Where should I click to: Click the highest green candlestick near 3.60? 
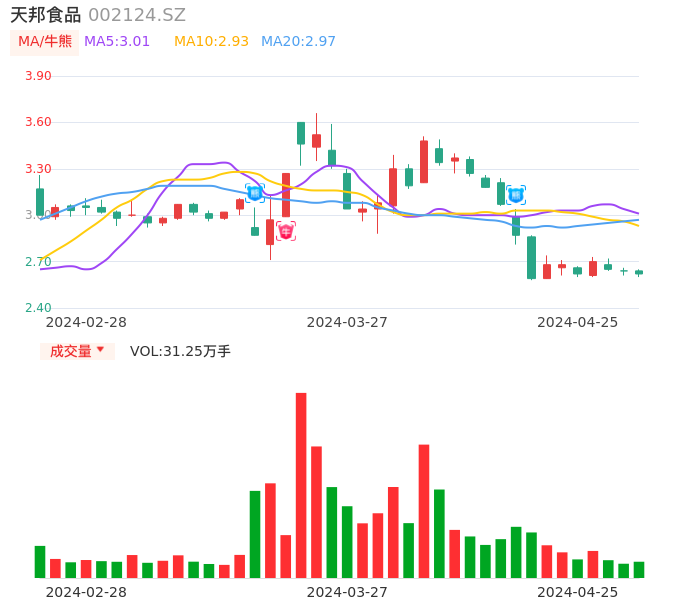tap(301, 133)
